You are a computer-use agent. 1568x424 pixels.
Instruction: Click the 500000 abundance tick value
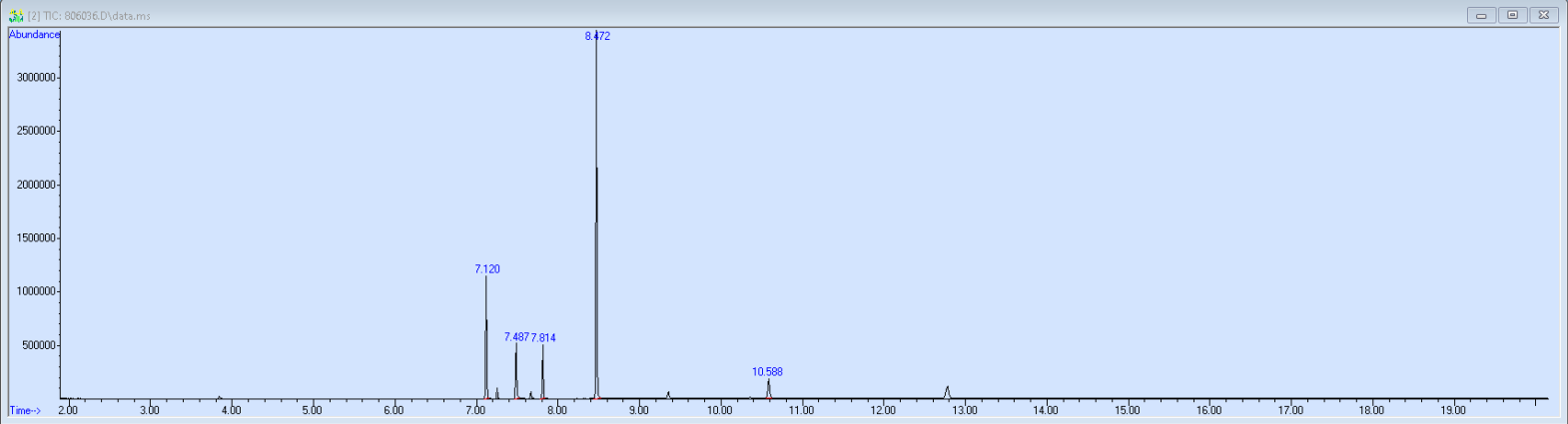pyautogui.click(x=39, y=345)
